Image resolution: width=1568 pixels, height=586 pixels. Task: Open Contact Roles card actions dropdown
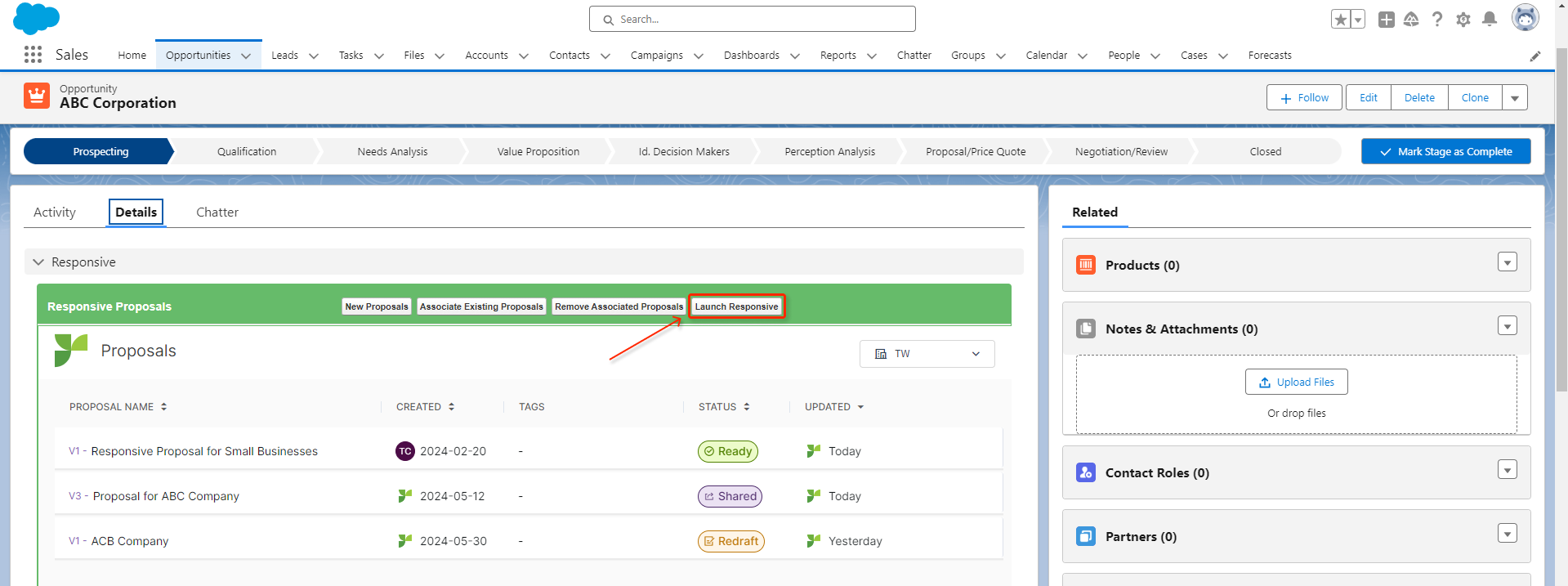(1508, 469)
